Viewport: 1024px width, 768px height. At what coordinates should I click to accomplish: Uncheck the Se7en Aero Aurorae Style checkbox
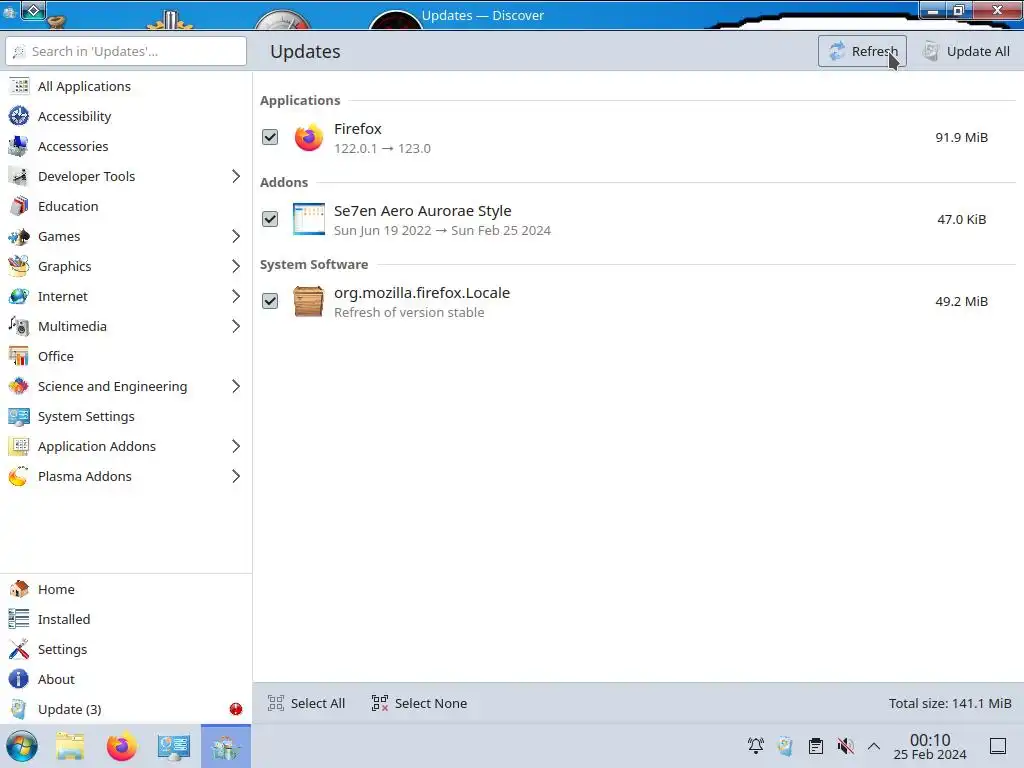[270, 219]
